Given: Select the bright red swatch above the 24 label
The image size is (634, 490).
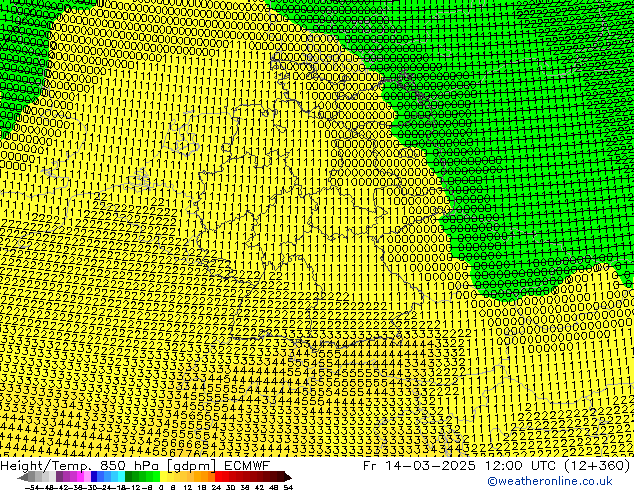Looking at the screenshot, I should tap(218, 476).
